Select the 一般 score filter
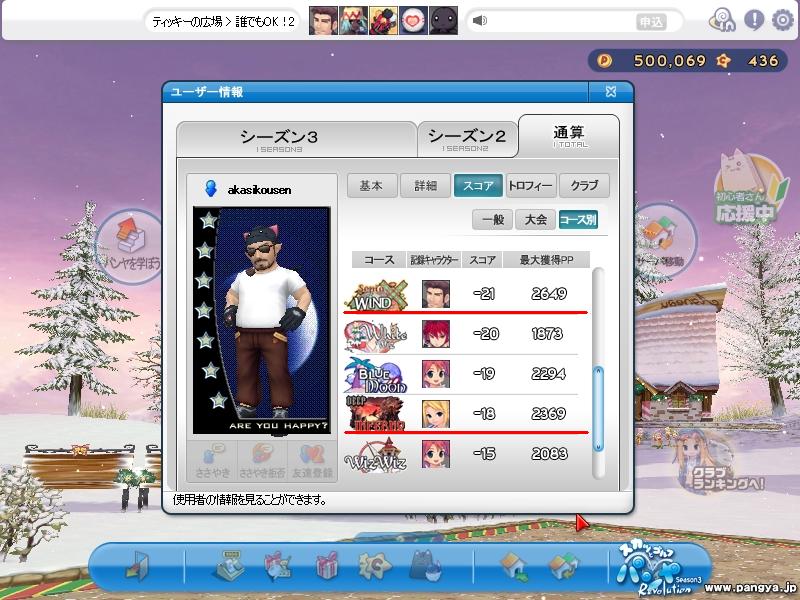This screenshot has height=600, width=800. coord(492,220)
